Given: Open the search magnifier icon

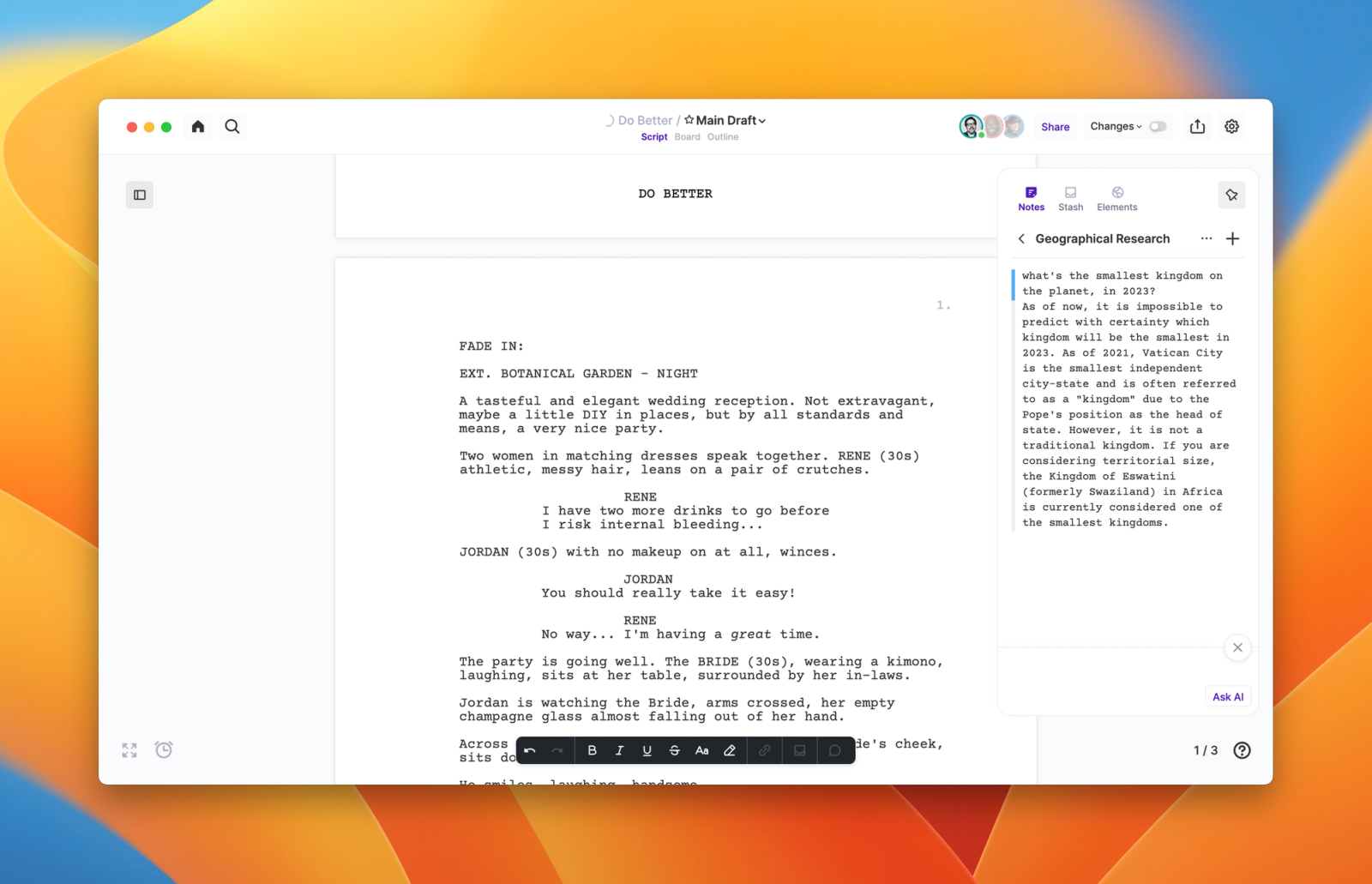Looking at the screenshot, I should (232, 126).
